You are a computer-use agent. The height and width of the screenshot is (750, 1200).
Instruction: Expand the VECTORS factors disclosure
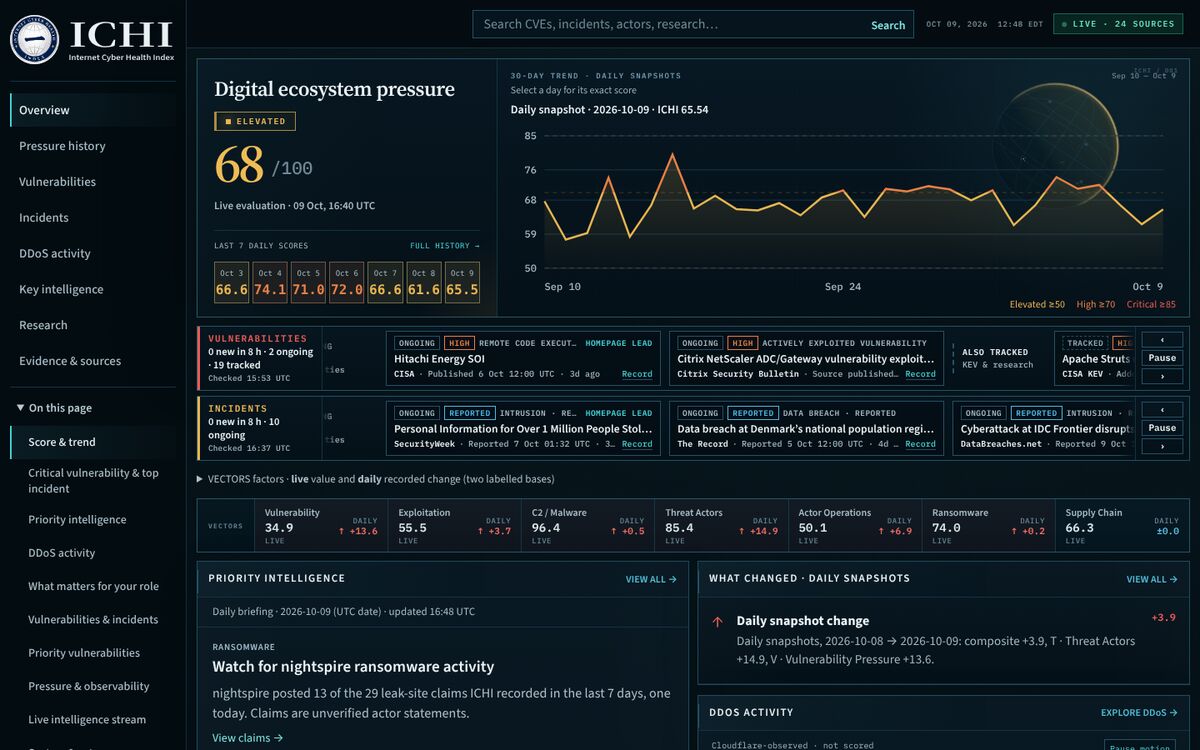pos(375,479)
